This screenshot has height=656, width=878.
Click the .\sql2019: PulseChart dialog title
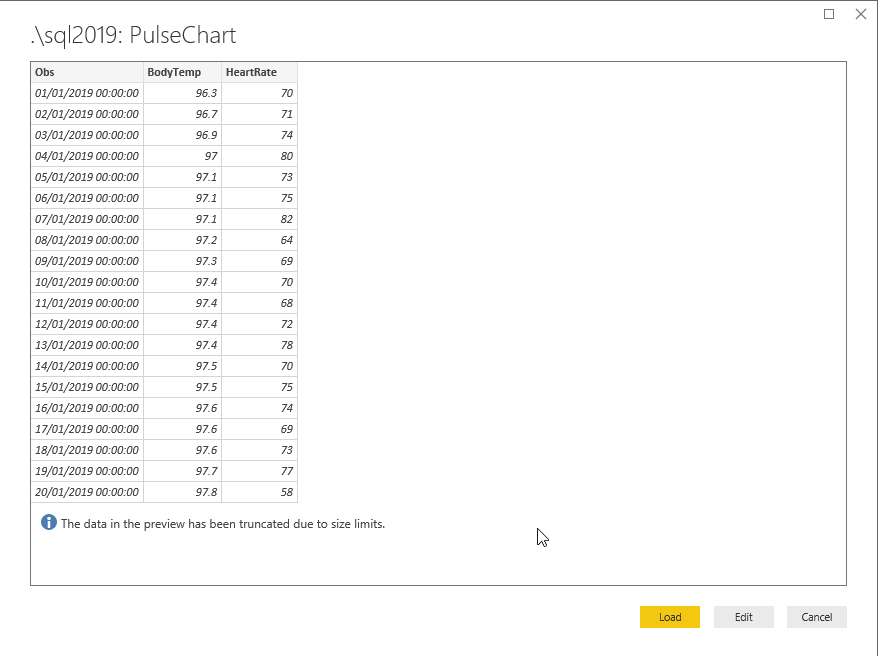click(x=134, y=36)
